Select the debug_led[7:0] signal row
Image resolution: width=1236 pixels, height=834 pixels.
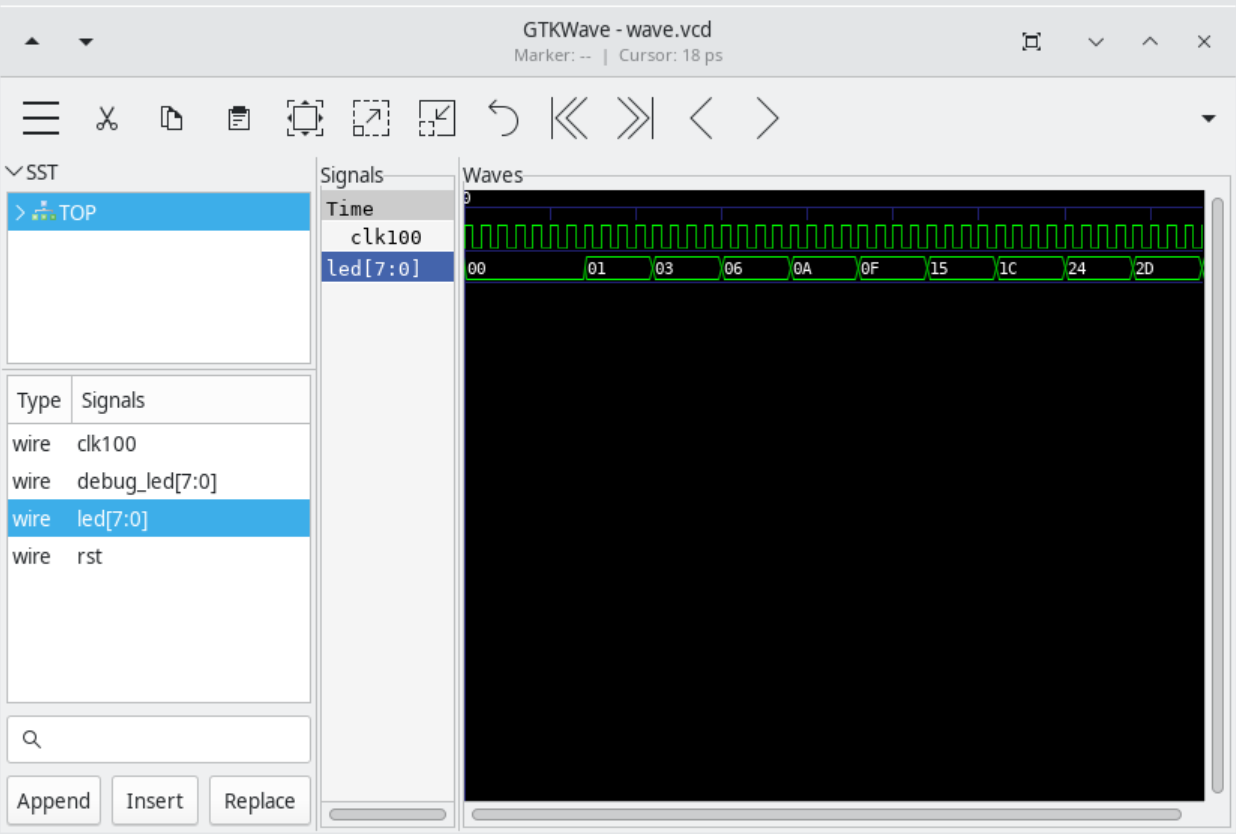pyautogui.click(x=146, y=482)
